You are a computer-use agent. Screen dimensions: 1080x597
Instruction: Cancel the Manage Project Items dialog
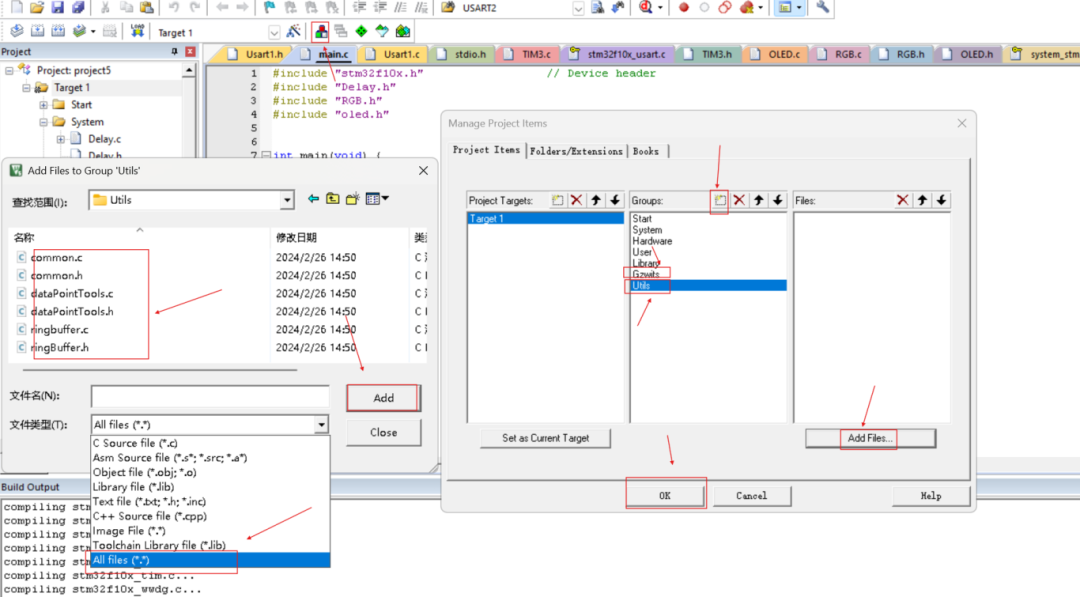[751, 496]
